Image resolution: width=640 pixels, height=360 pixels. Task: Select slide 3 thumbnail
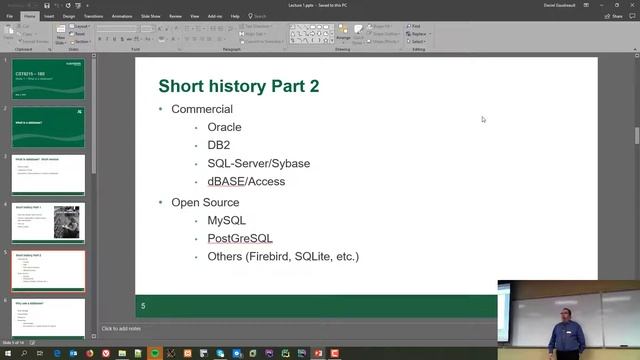pos(48,175)
